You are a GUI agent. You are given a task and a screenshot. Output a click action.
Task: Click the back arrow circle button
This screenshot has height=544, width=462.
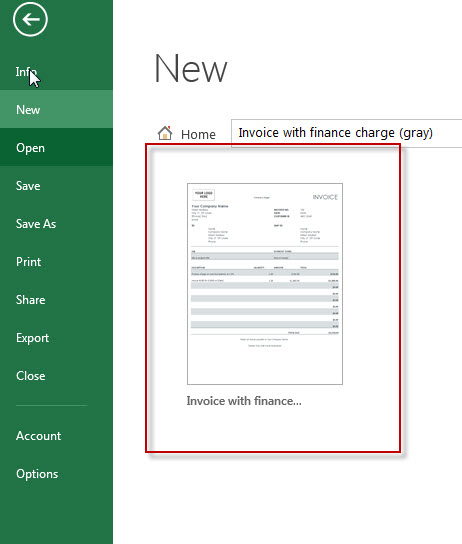[30, 19]
